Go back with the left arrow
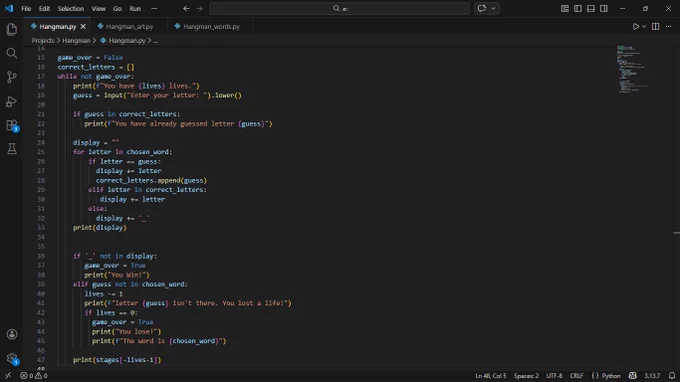 (x=186, y=8)
